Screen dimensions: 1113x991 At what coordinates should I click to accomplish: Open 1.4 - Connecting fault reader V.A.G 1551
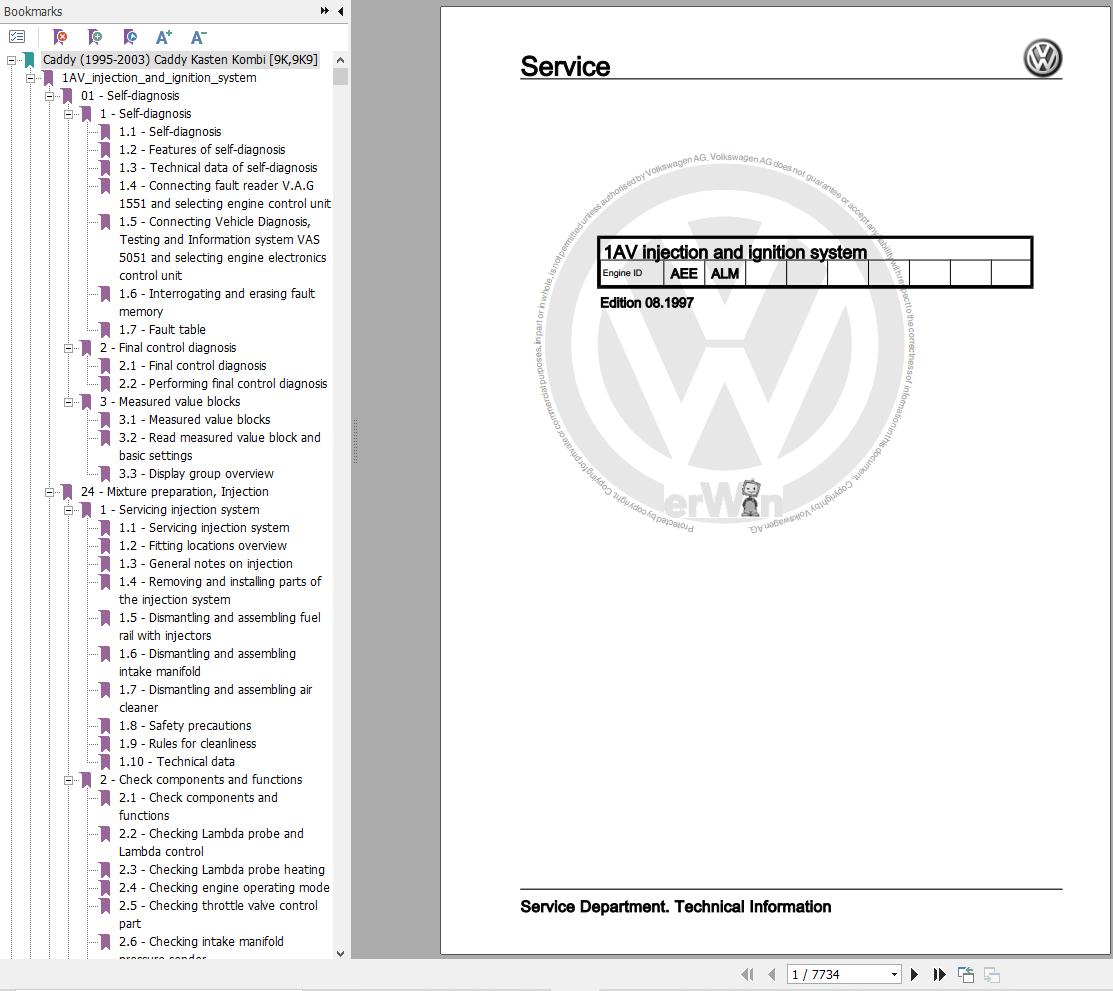tap(224, 195)
